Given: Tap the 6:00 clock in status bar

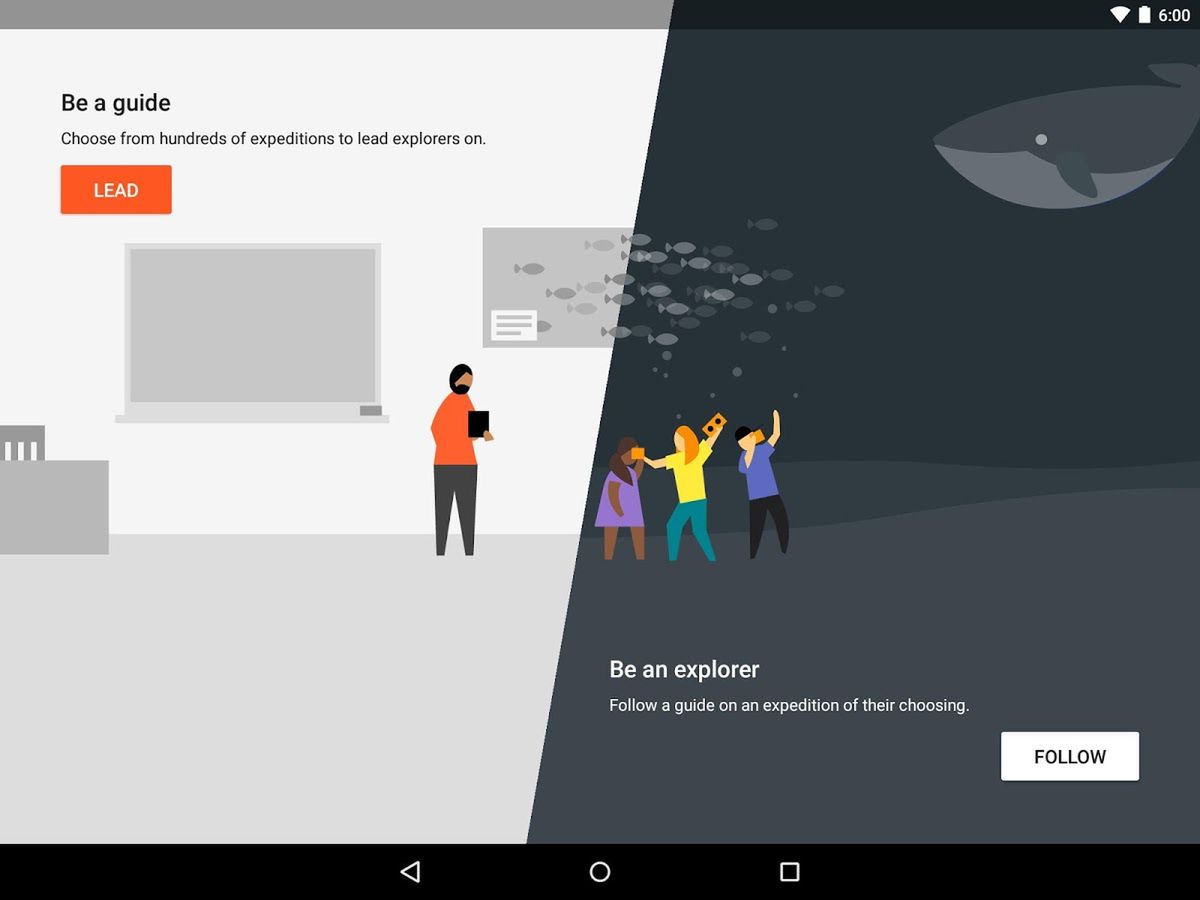Looking at the screenshot, I should click(x=1174, y=15).
